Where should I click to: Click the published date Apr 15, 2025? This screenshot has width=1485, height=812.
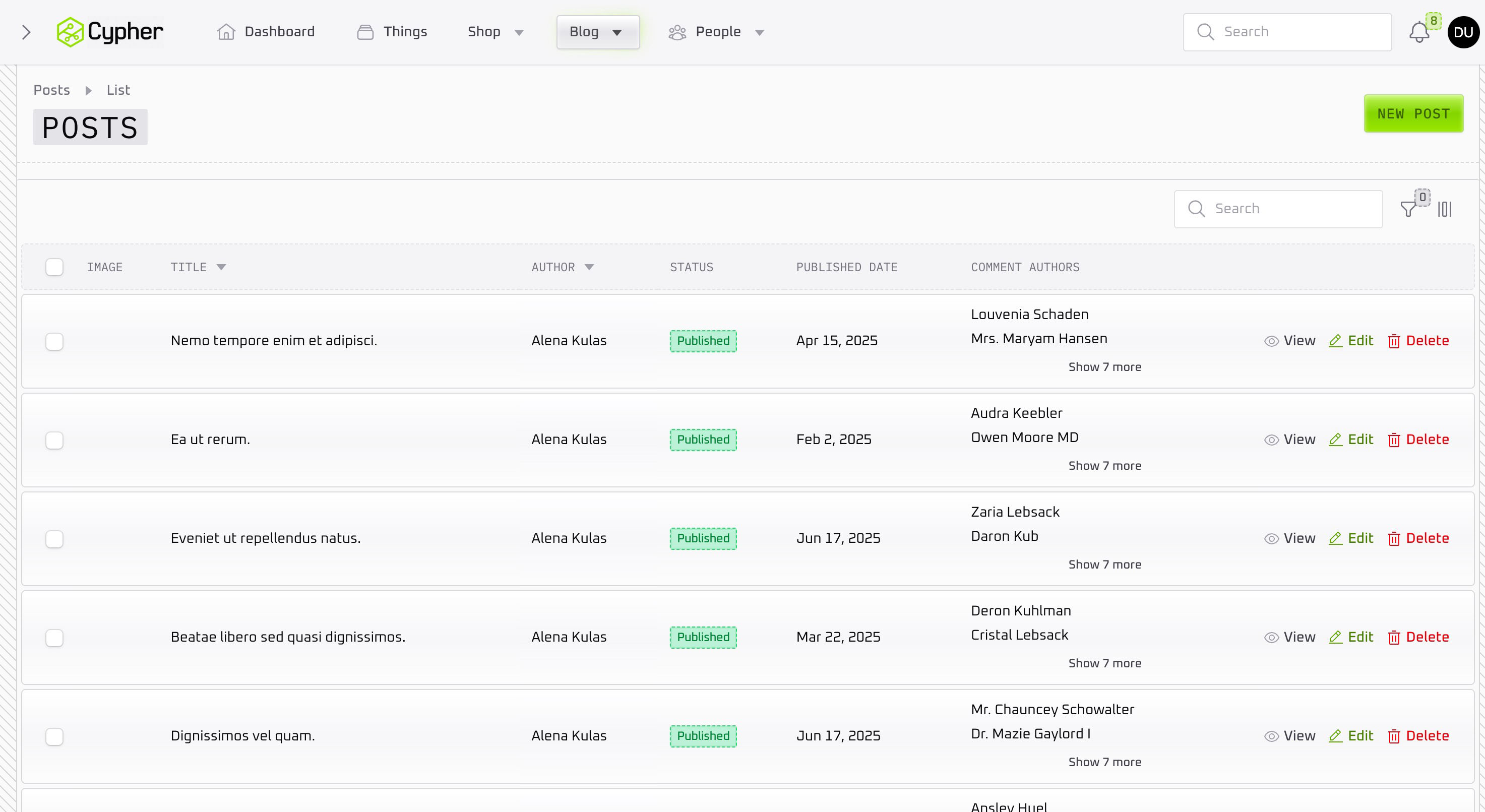pos(836,341)
